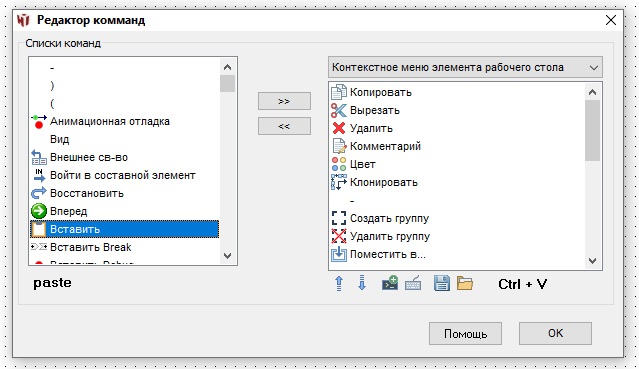
Task: Select Вставить Break in the command list
Action: [90, 247]
